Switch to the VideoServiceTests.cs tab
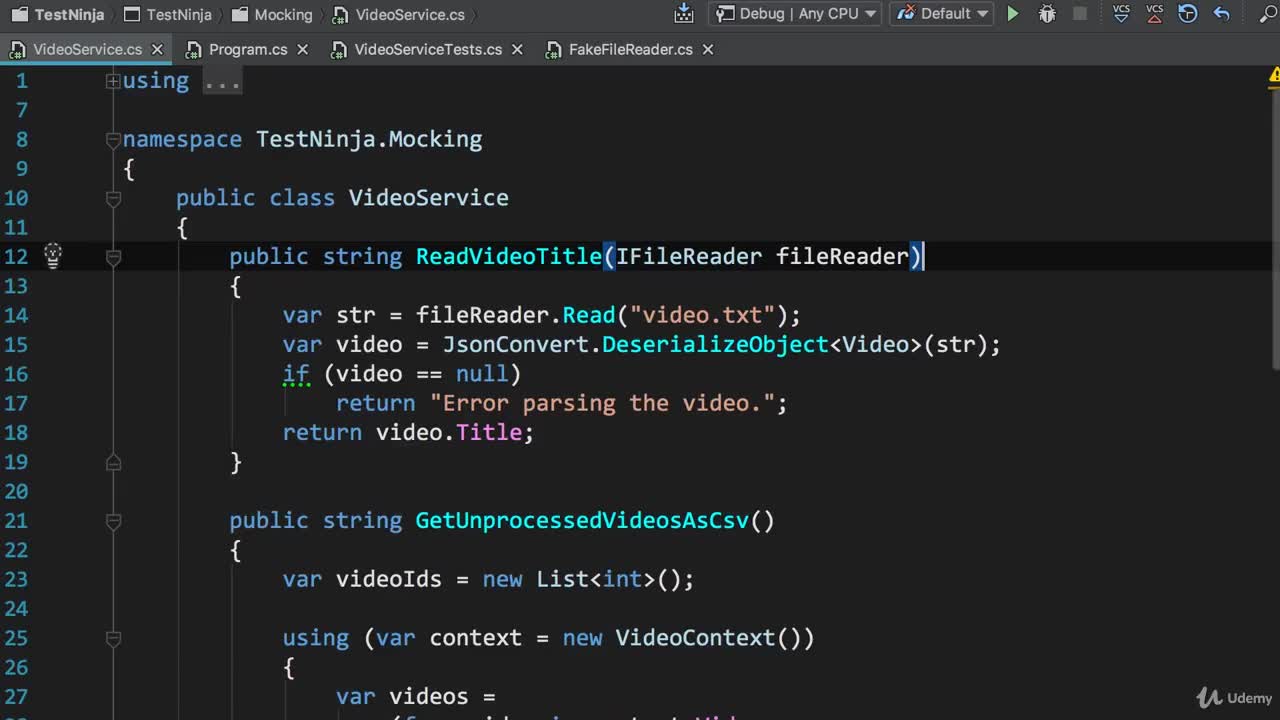Image resolution: width=1280 pixels, height=720 pixels. (x=428, y=49)
